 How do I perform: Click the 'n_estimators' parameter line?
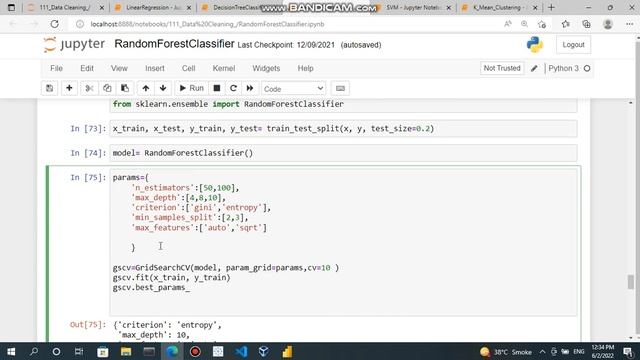coord(185,188)
